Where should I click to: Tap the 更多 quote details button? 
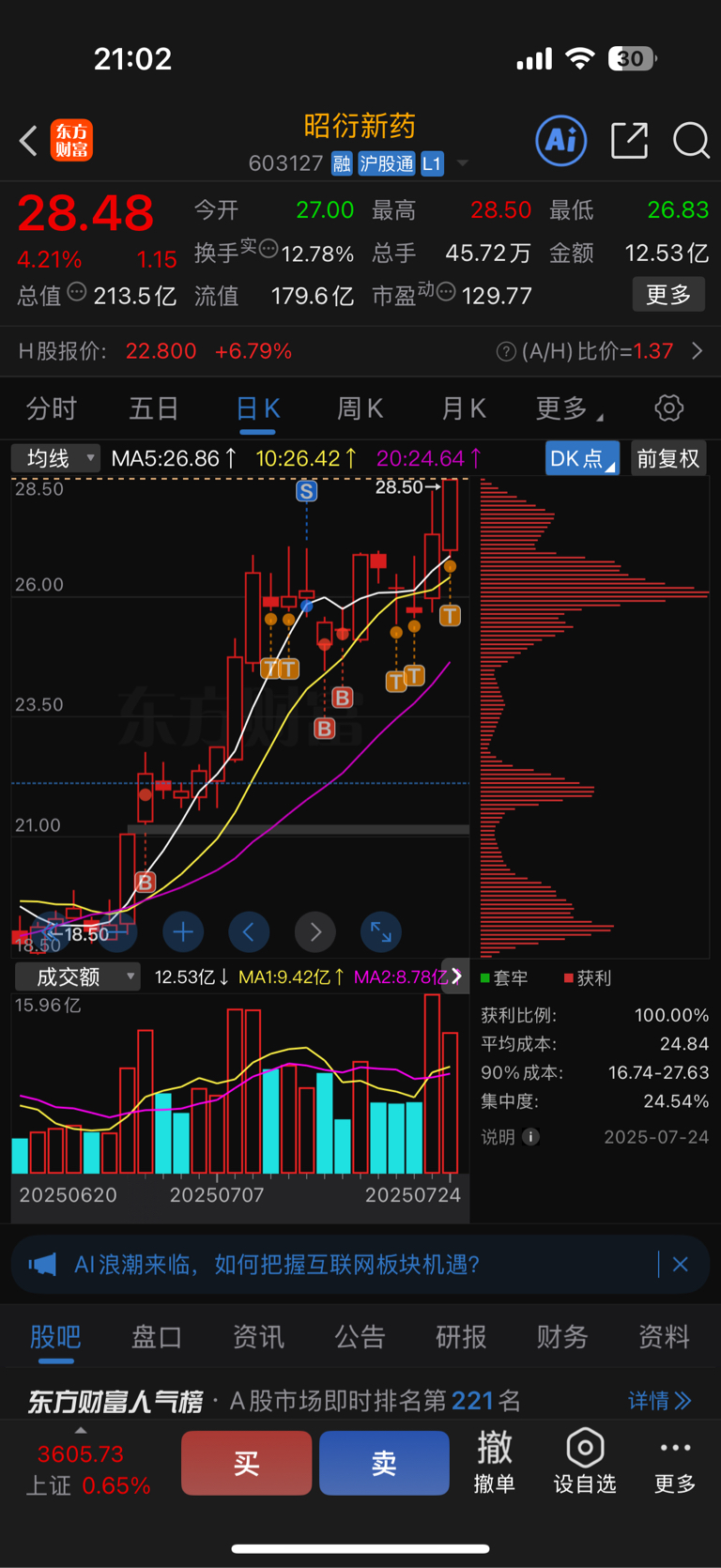(x=668, y=295)
